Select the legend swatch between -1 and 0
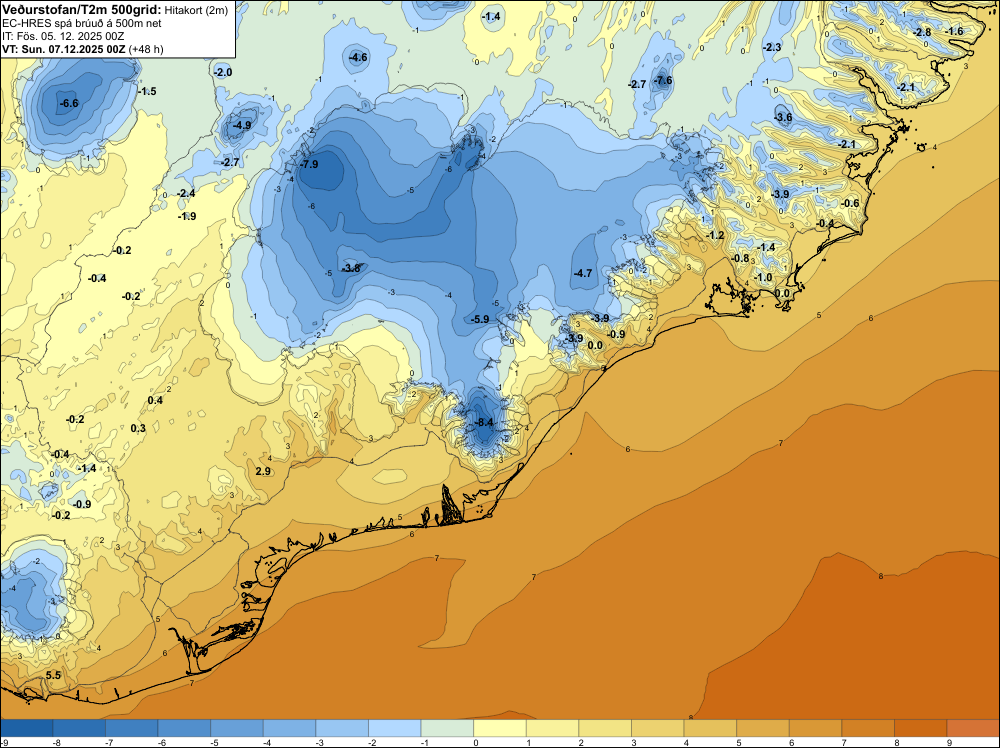The height and width of the screenshot is (748, 1000). [x=447, y=728]
